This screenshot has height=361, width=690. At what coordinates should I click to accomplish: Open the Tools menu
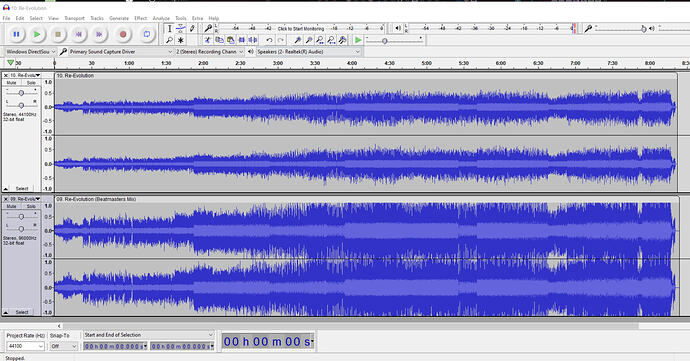pyautogui.click(x=181, y=18)
